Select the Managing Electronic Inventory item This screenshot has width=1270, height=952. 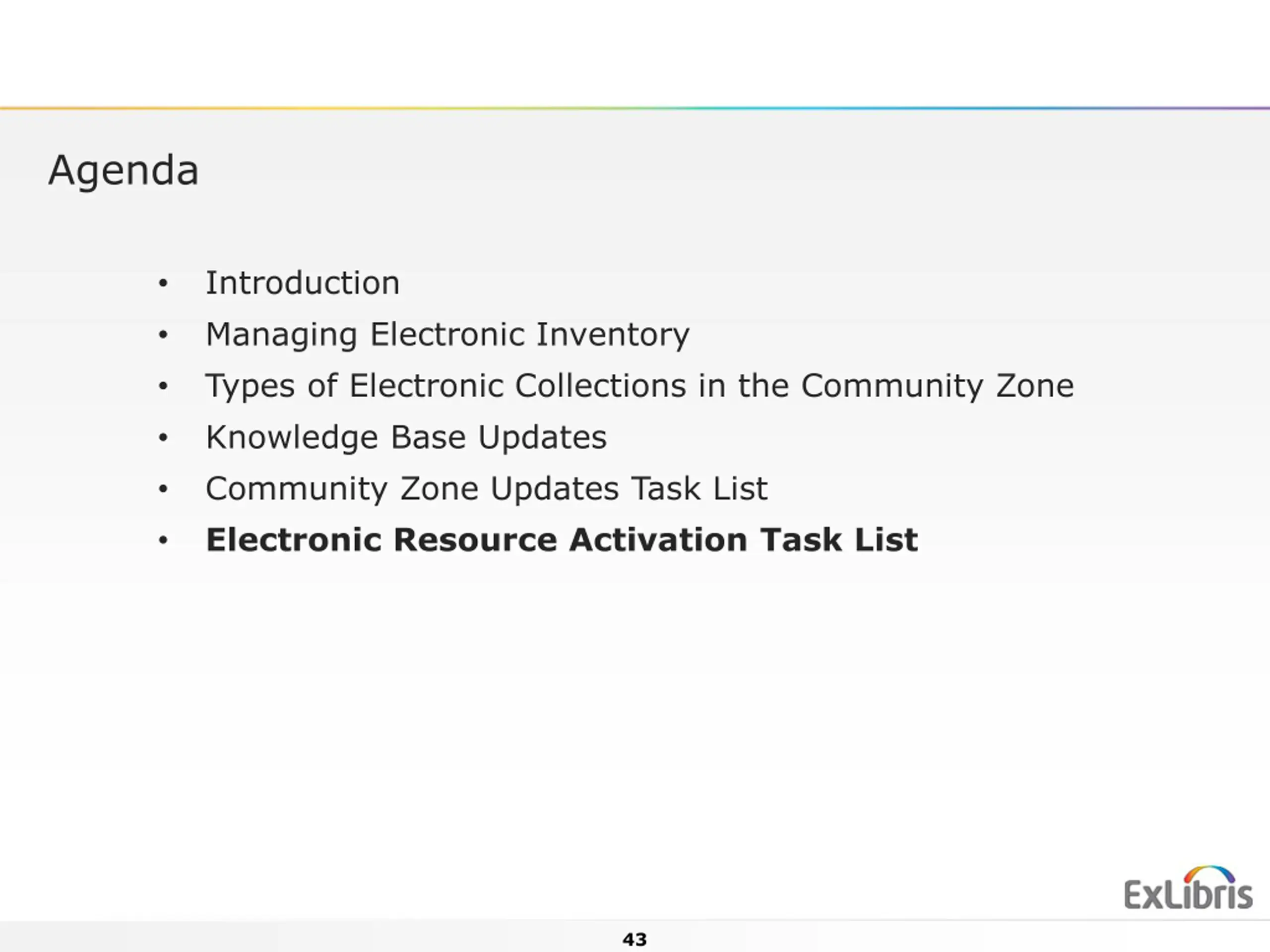448,335
